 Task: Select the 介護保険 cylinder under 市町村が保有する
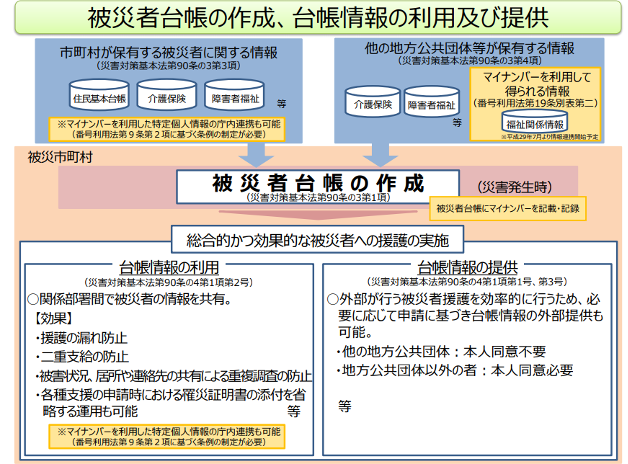coord(167,95)
